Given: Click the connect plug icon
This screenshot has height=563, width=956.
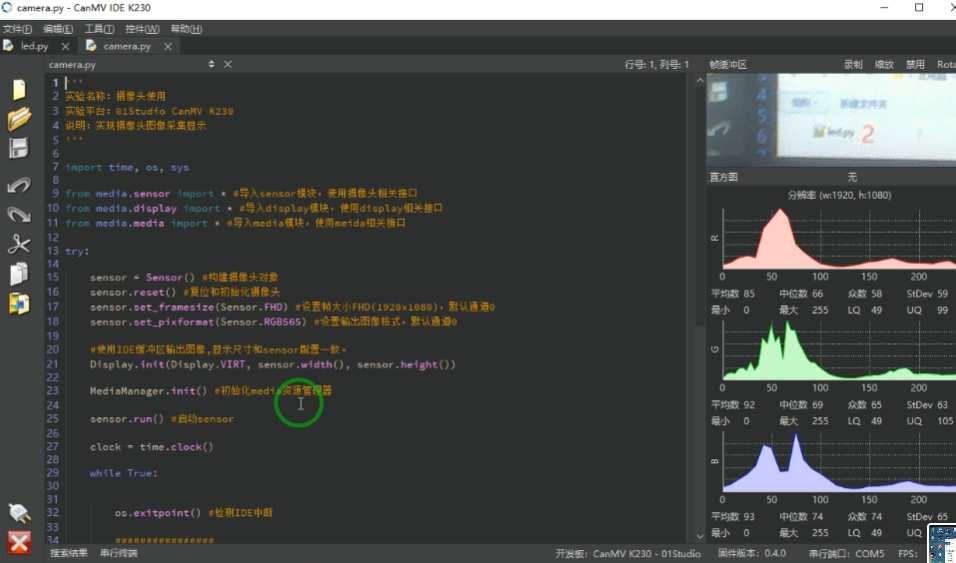Looking at the screenshot, I should pos(19,513).
